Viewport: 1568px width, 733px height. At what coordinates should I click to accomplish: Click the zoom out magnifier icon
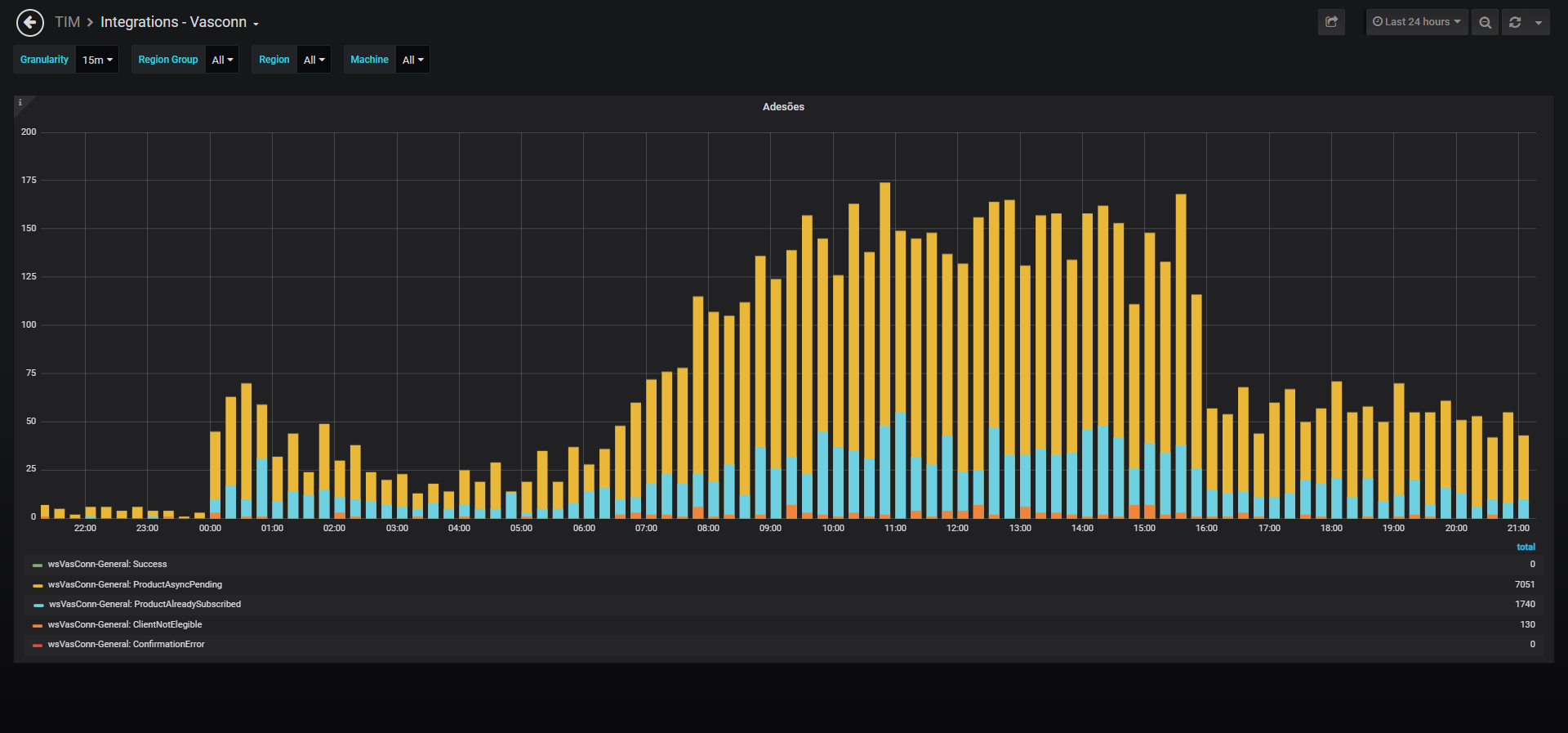pyautogui.click(x=1486, y=22)
